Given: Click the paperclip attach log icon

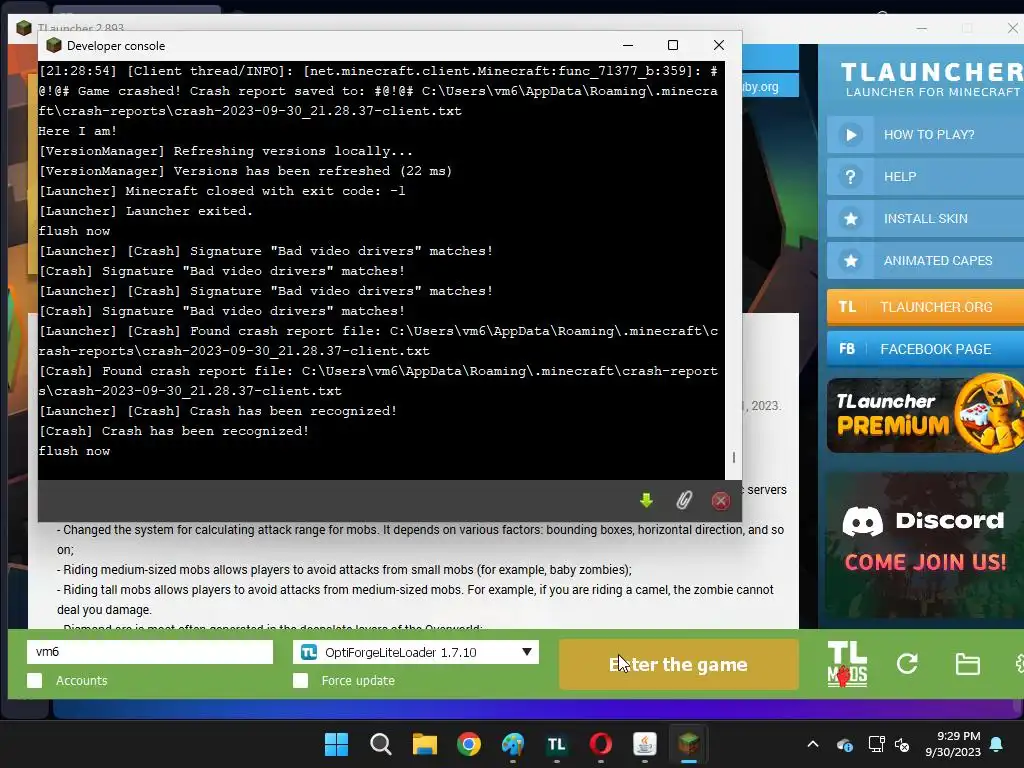Looking at the screenshot, I should pyautogui.click(x=684, y=500).
